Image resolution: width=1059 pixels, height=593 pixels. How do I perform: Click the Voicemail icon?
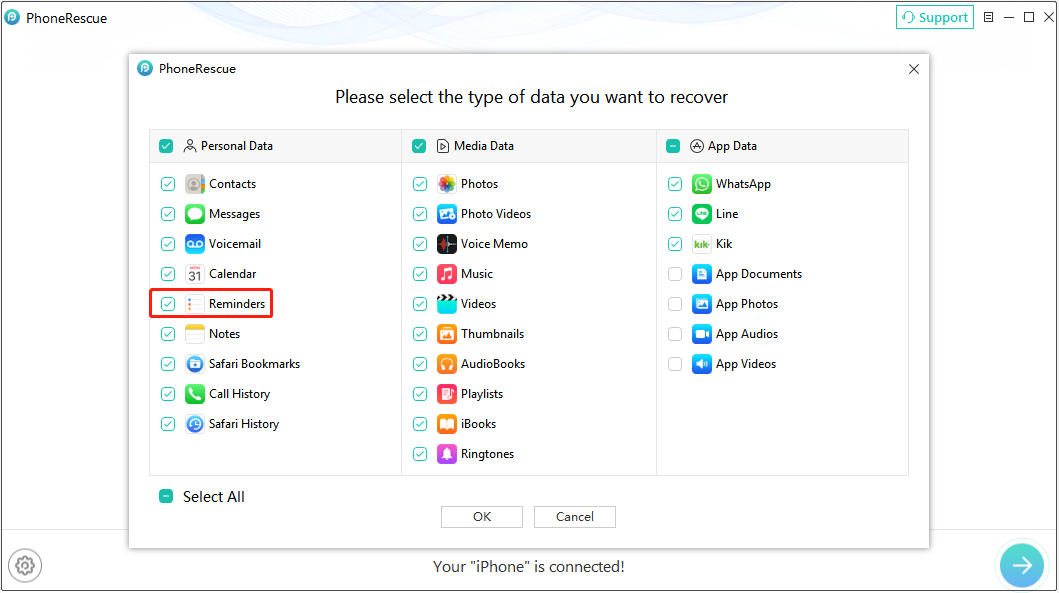click(195, 244)
